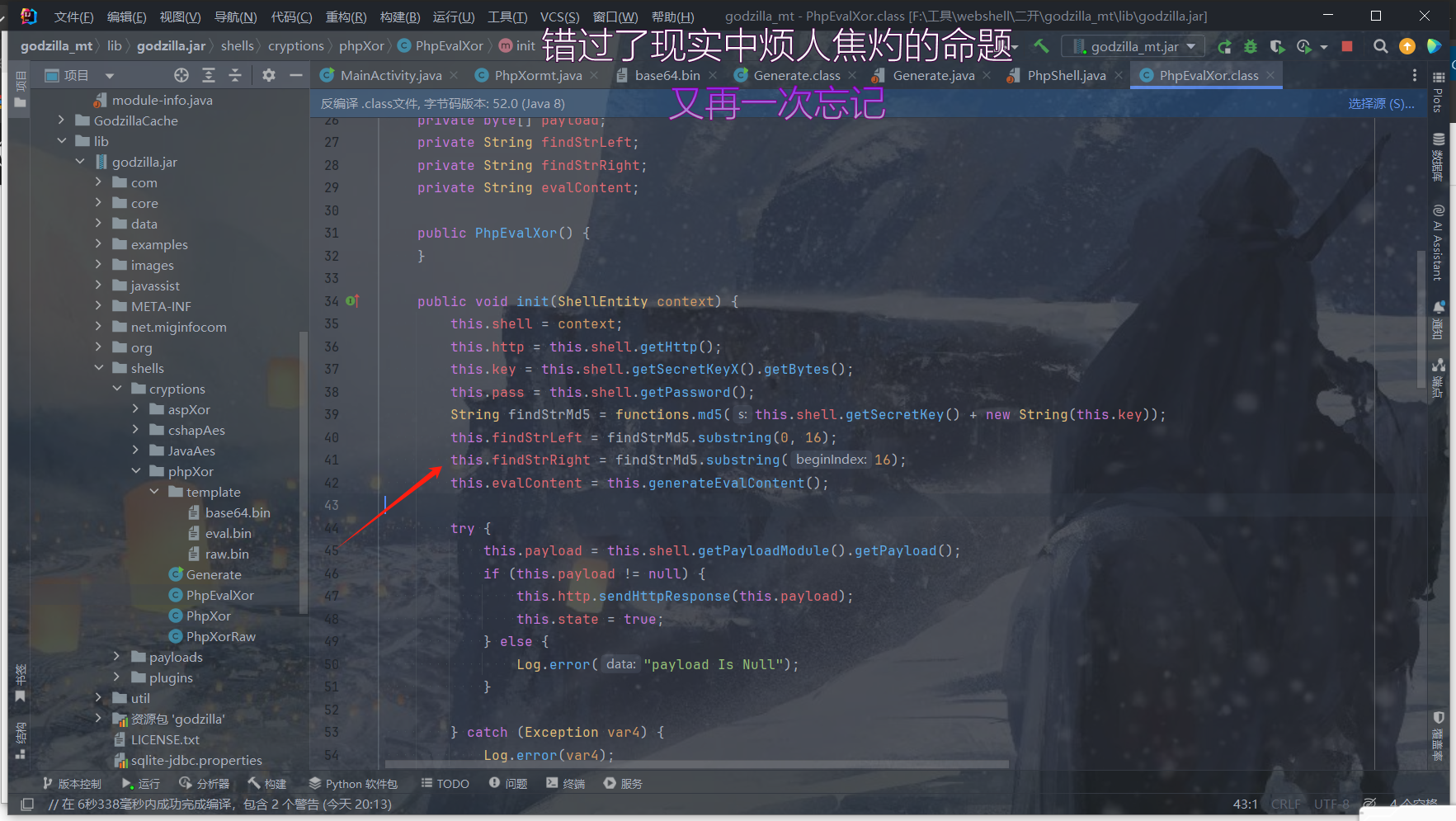Click the override gutter icon at line 34

pyautogui.click(x=352, y=301)
